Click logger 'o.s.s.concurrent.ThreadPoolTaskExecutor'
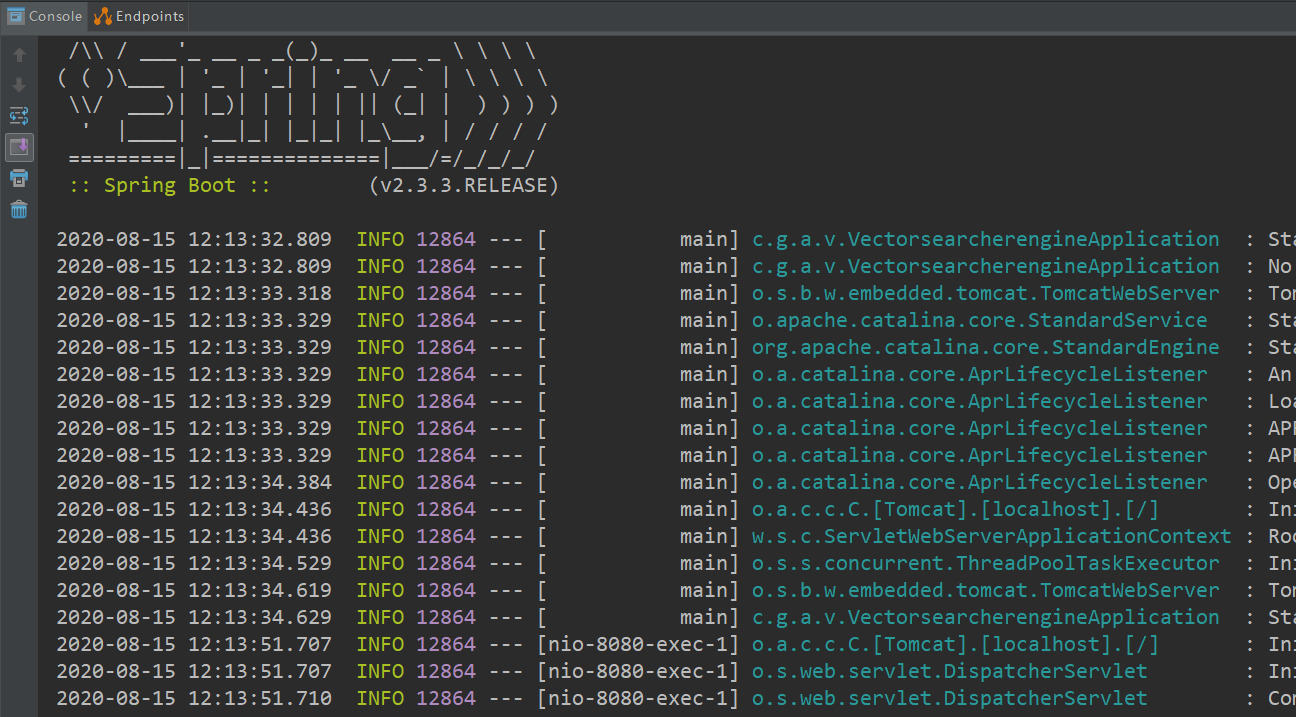 986,563
